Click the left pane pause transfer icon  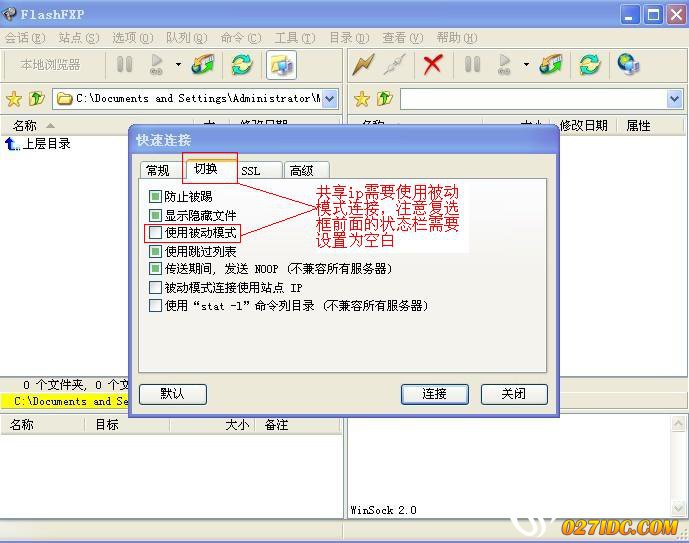tap(124, 65)
